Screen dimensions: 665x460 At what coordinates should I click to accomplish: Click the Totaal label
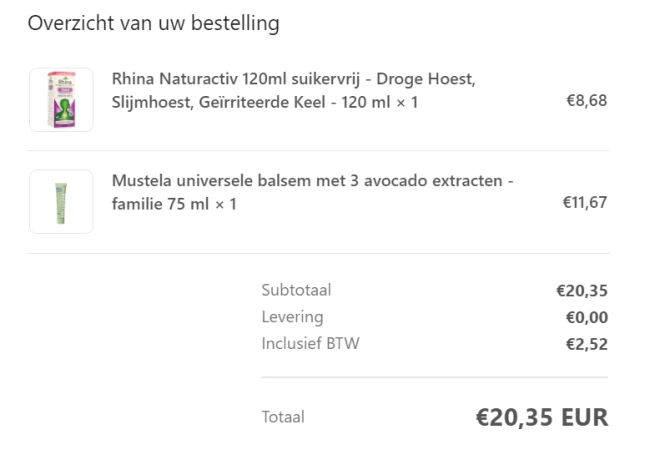[283, 417]
